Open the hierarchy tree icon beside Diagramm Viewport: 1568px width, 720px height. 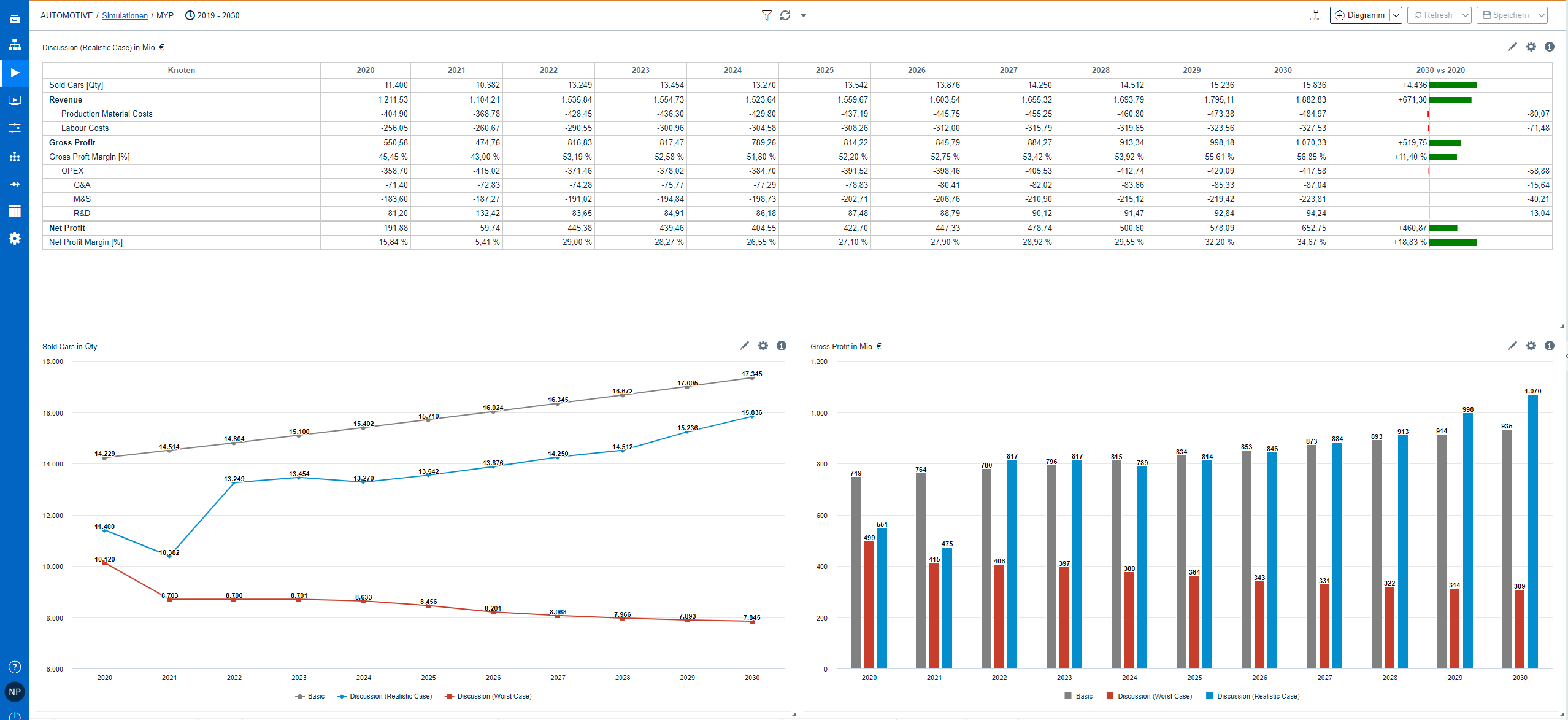1315,15
